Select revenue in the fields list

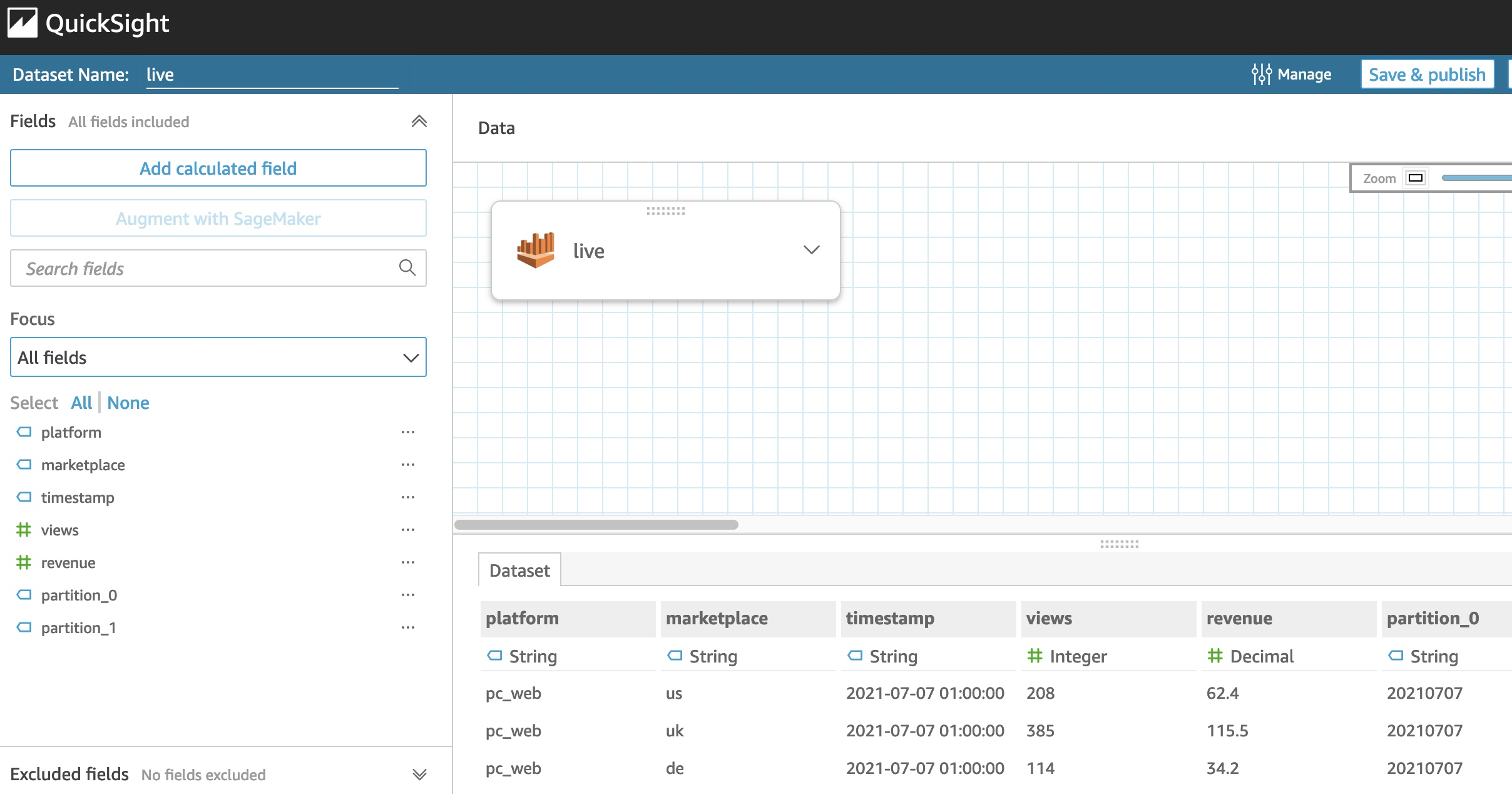[68, 562]
